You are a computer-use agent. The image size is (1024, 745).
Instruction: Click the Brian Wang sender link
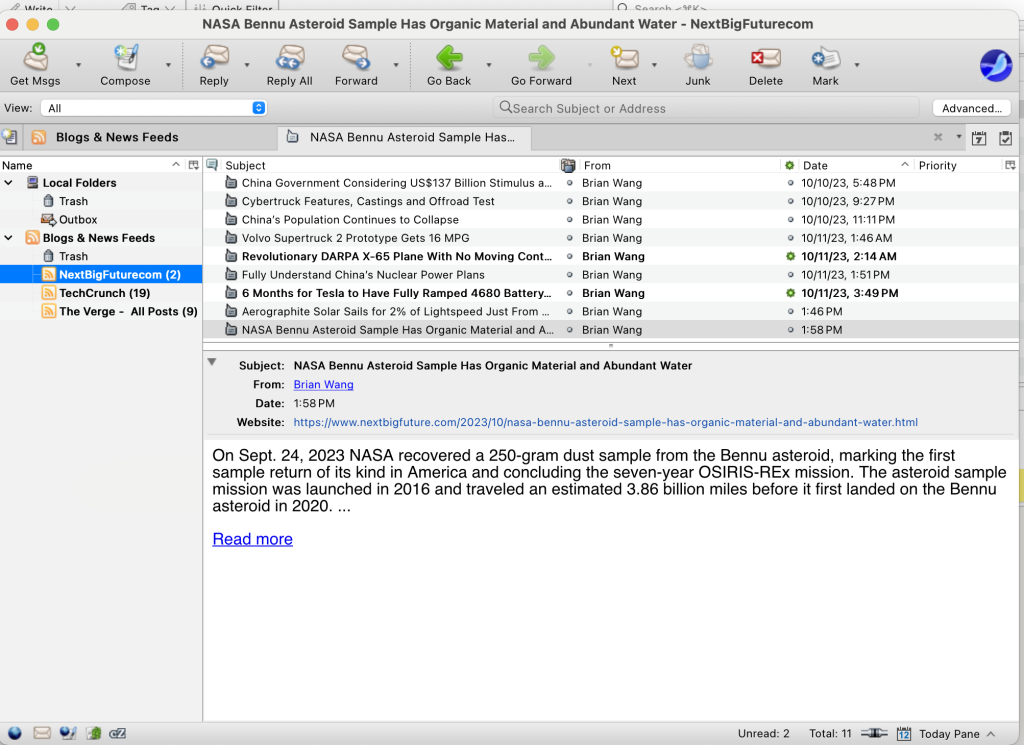coord(323,385)
